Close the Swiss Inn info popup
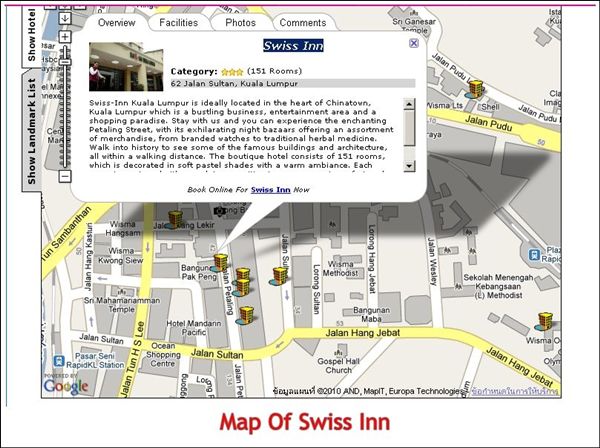 pyautogui.click(x=414, y=44)
